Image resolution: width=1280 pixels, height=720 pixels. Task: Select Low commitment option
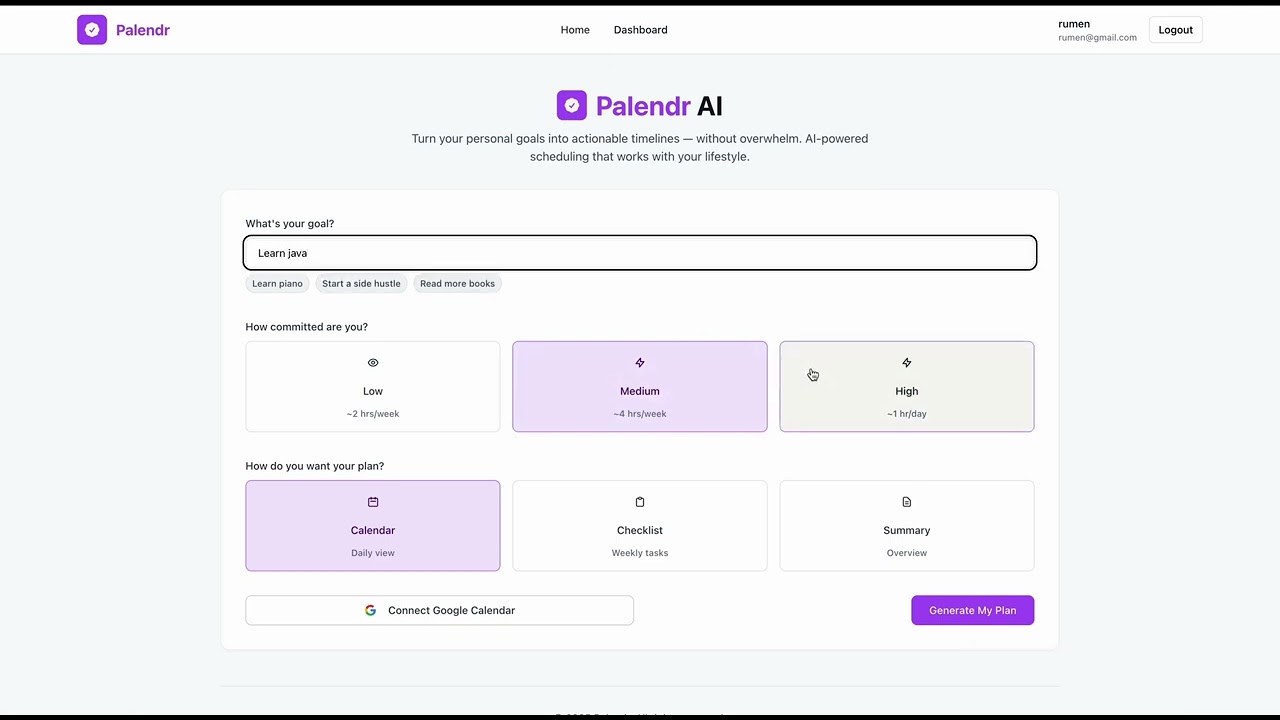tap(373, 387)
